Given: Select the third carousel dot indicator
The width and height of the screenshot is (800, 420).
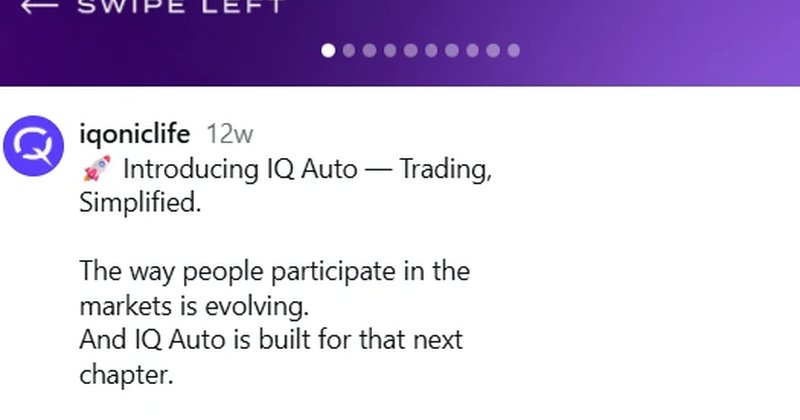Looking at the screenshot, I should click(x=370, y=51).
